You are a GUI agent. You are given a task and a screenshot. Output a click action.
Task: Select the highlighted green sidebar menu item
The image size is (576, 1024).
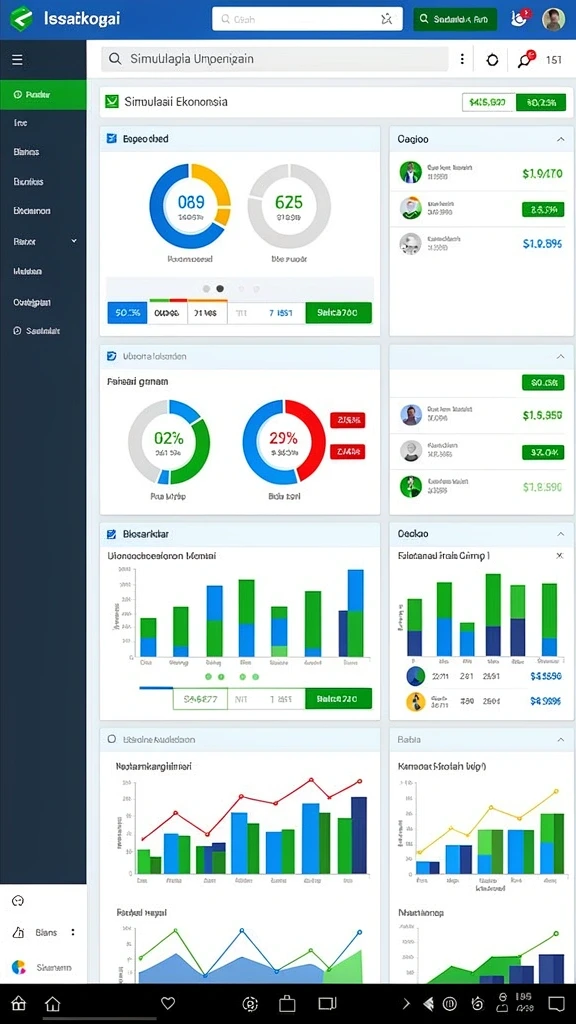pos(43,95)
